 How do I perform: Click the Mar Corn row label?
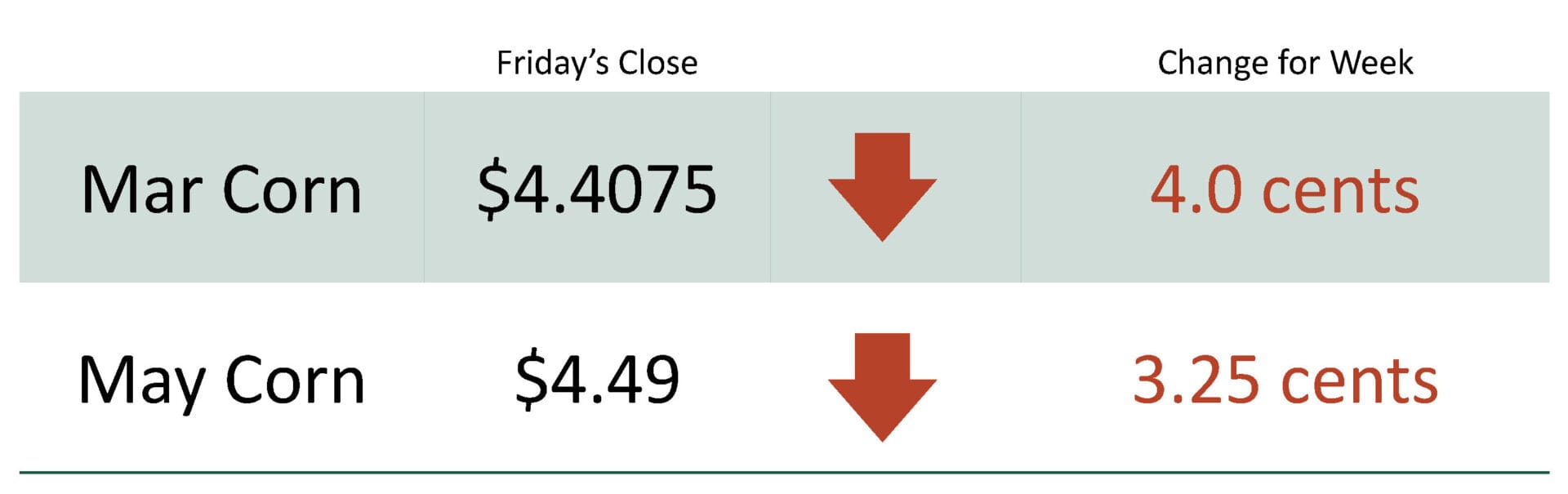coord(221,190)
